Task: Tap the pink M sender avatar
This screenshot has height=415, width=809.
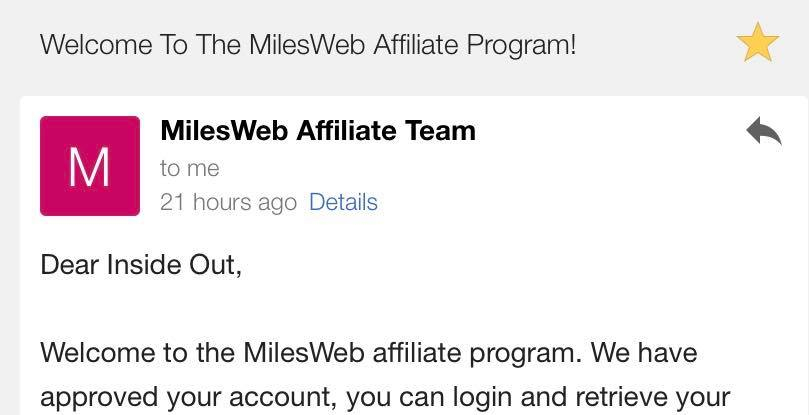Action: coord(90,166)
